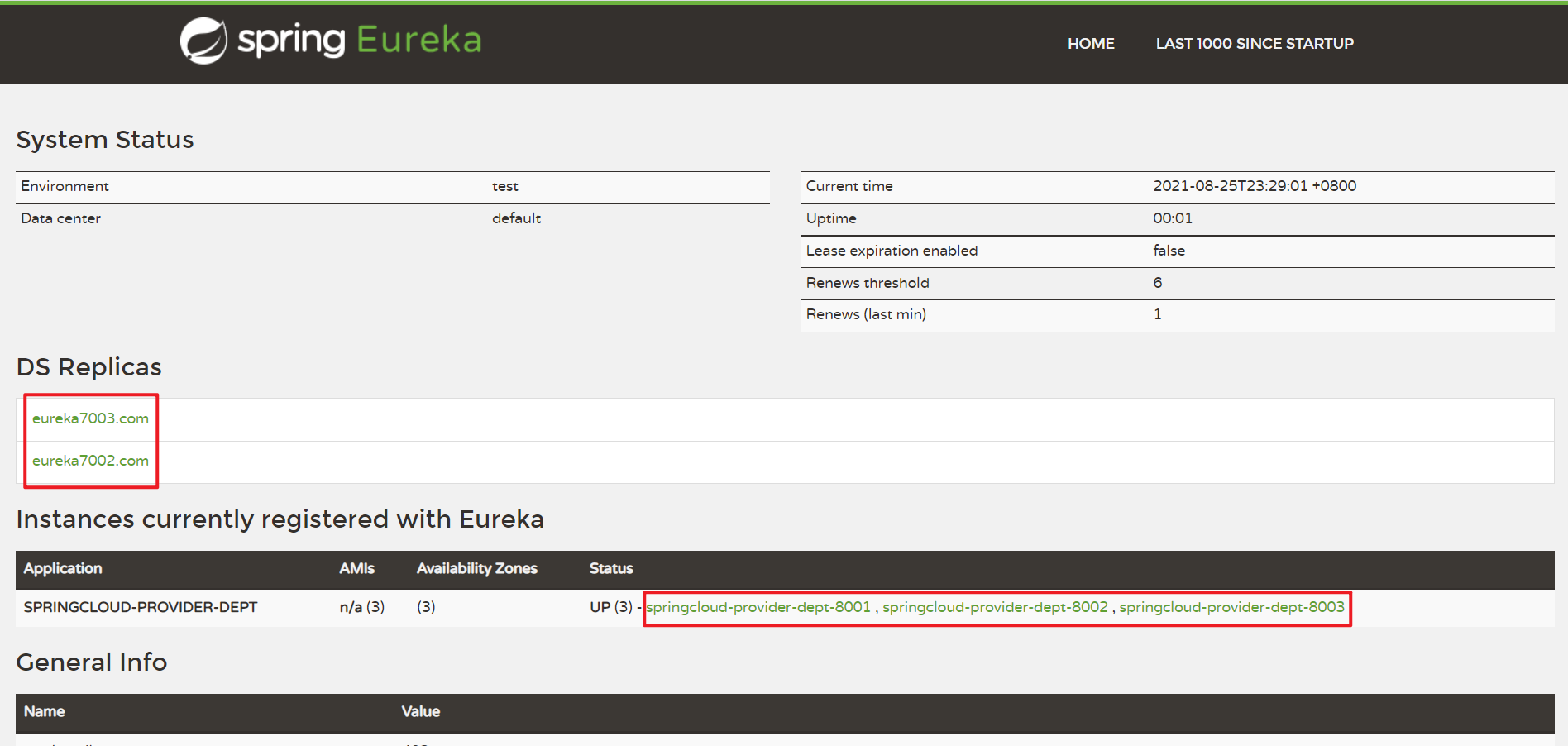This screenshot has width=1568, height=746.
Task: Click the General Info heading
Action: (92, 662)
